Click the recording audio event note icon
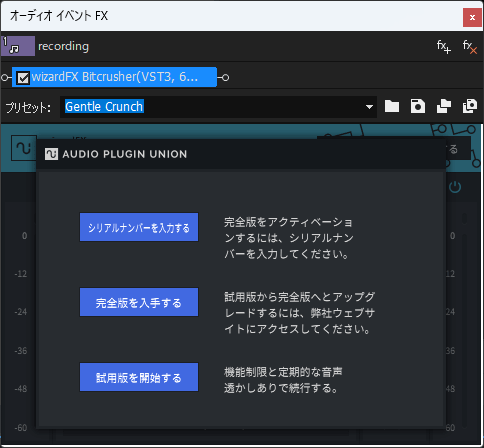The height and width of the screenshot is (448, 484). pyautogui.click(x=18, y=46)
